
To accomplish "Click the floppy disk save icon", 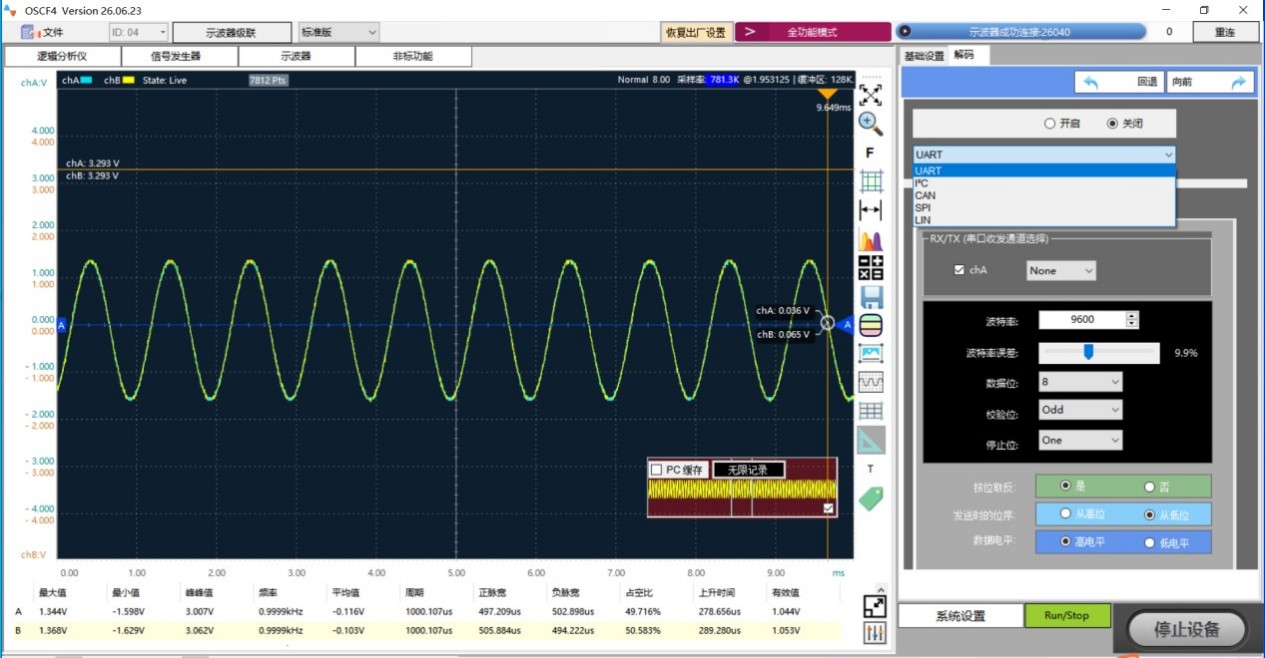I will tap(871, 297).
